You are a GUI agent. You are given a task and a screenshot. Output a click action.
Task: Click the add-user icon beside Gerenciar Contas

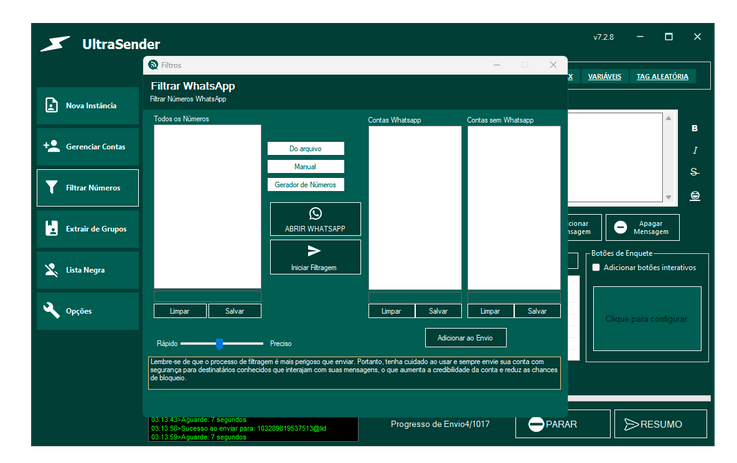point(51,146)
